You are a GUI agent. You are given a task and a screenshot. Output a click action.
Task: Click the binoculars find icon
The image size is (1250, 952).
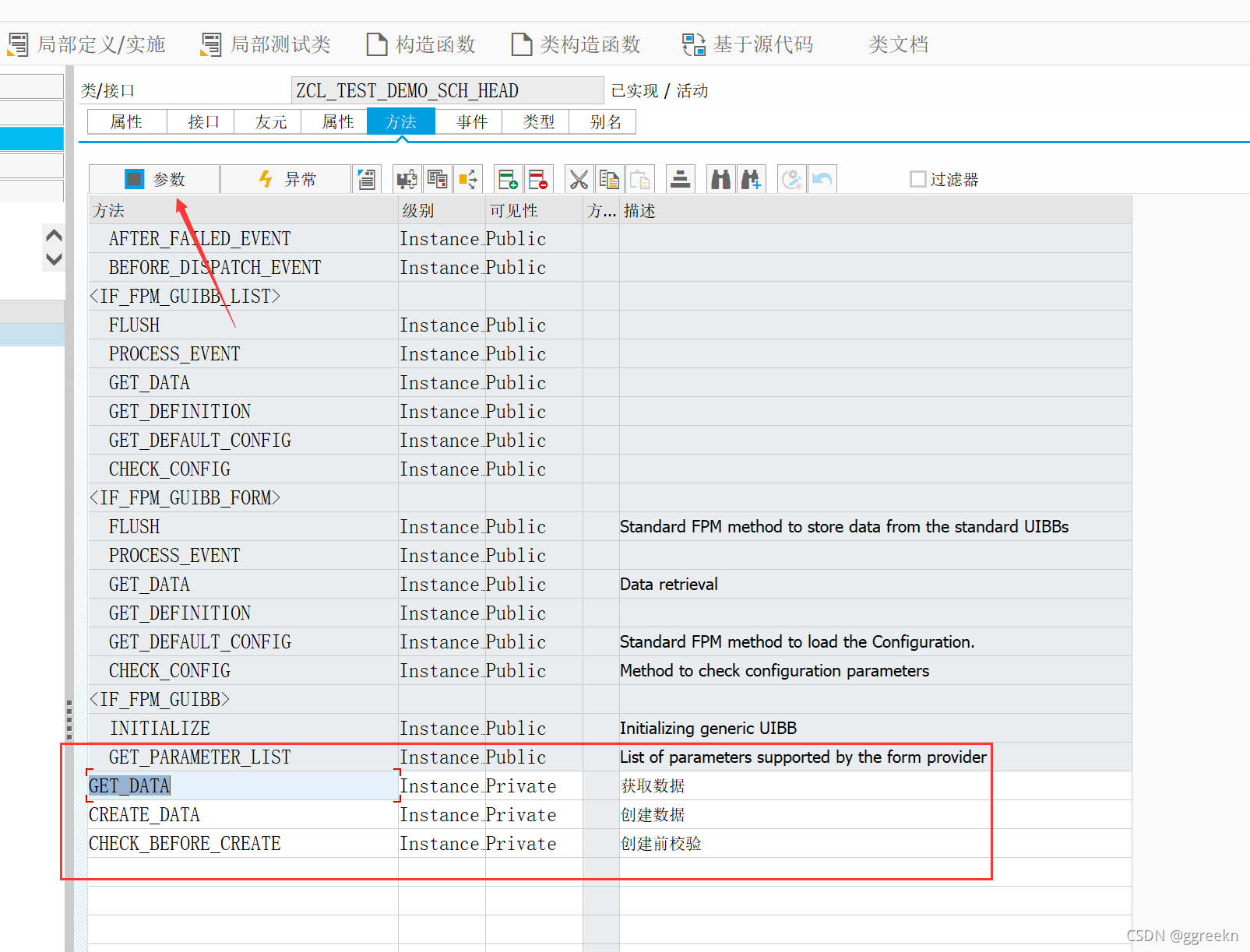(x=720, y=179)
